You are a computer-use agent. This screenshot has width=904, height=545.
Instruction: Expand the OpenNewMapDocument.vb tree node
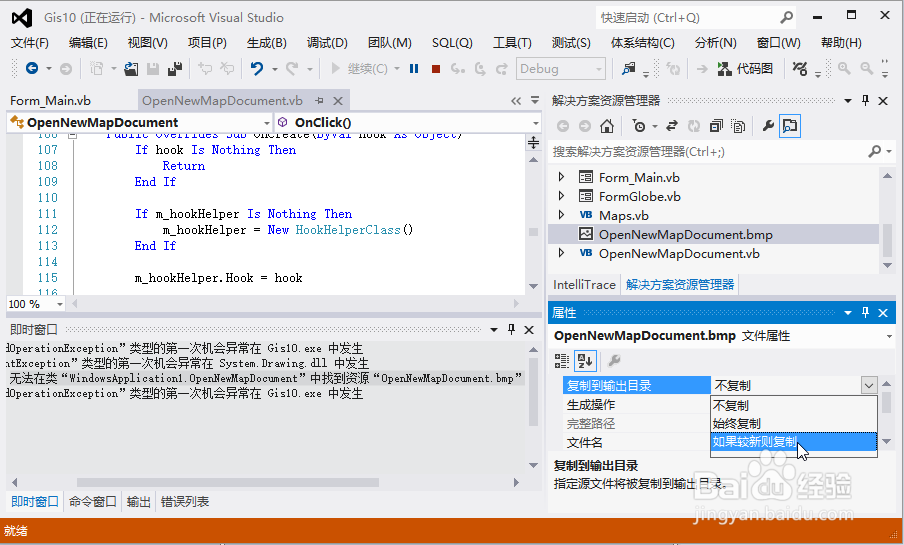click(x=561, y=253)
